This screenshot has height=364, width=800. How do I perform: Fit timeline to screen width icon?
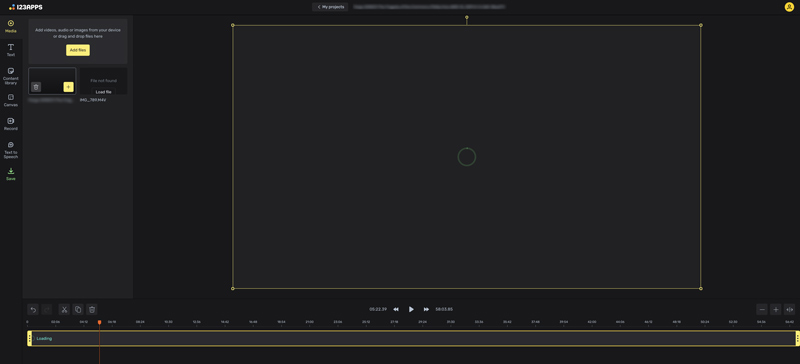coord(789,309)
